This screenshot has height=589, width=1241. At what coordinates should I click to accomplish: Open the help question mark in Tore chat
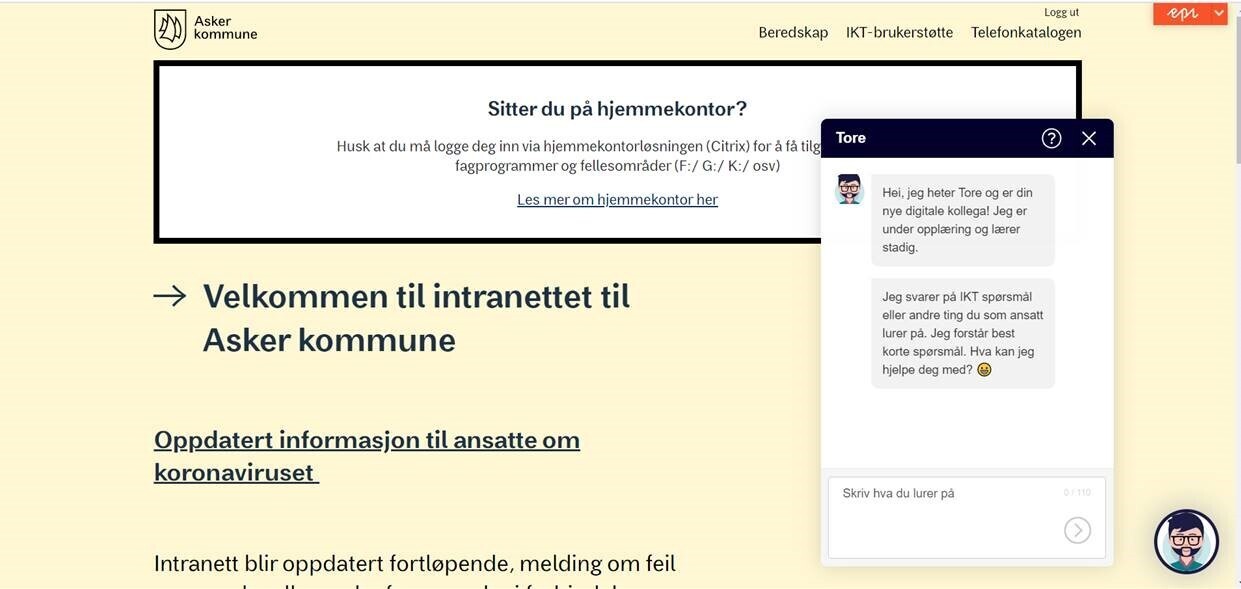[1051, 139]
